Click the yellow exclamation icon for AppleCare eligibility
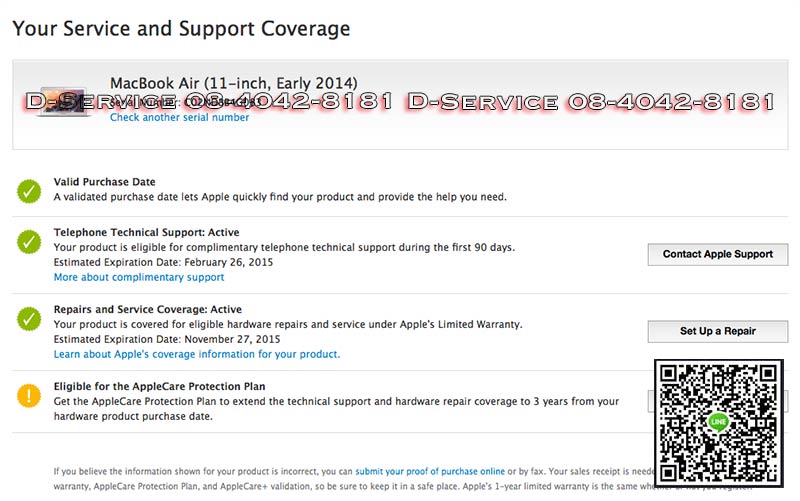 click(x=28, y=395)
